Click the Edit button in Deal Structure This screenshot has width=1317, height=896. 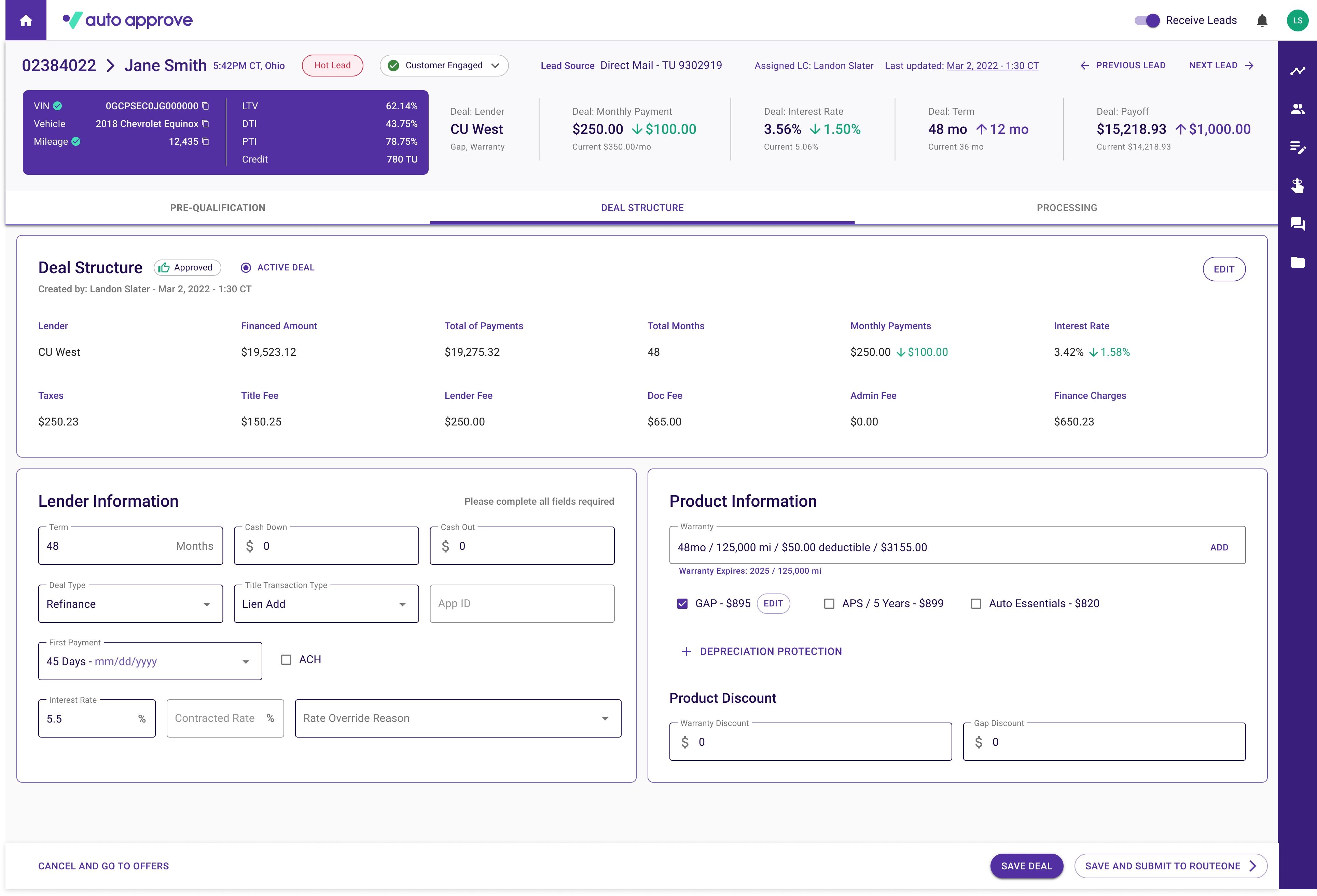click(x=1224, y=269)
